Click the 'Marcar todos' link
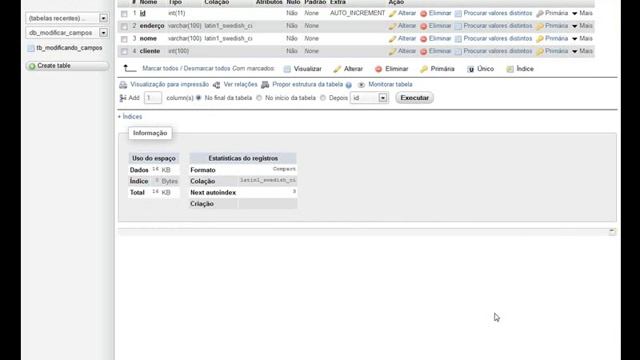Viewport: 640px width, 360px height. 160,69
